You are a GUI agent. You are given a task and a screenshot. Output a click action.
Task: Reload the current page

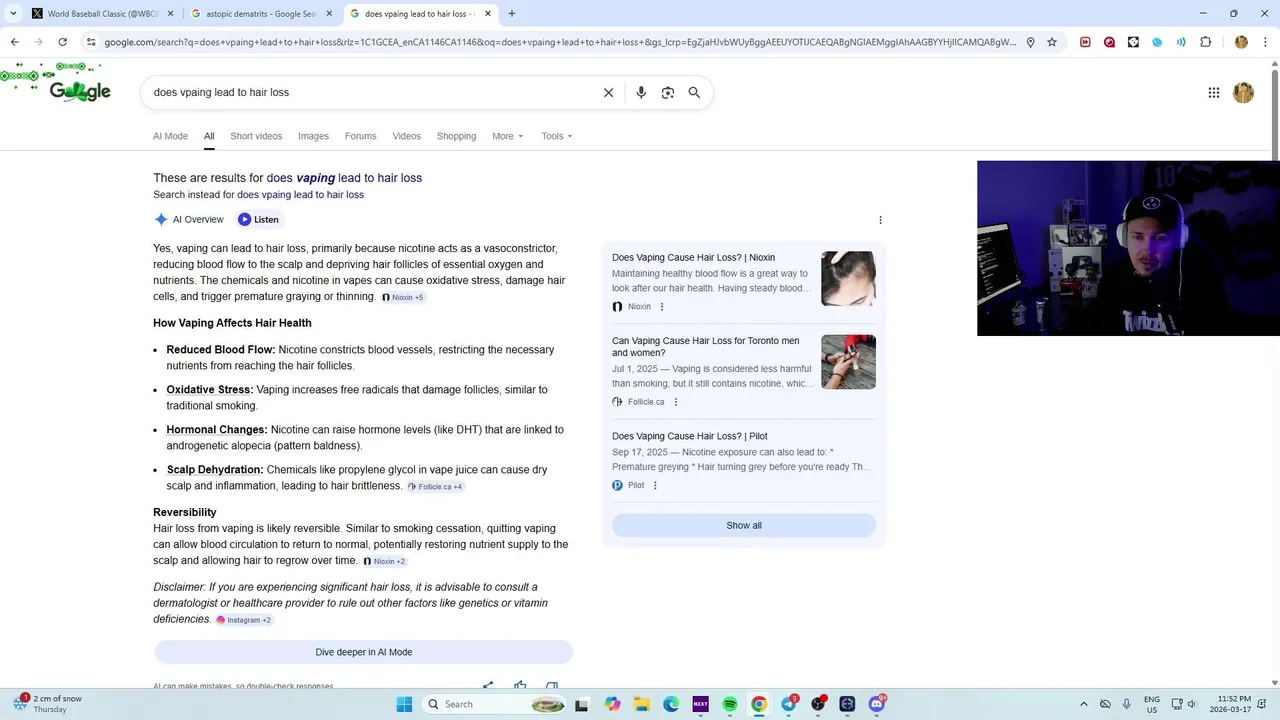[x=62, y=42]
